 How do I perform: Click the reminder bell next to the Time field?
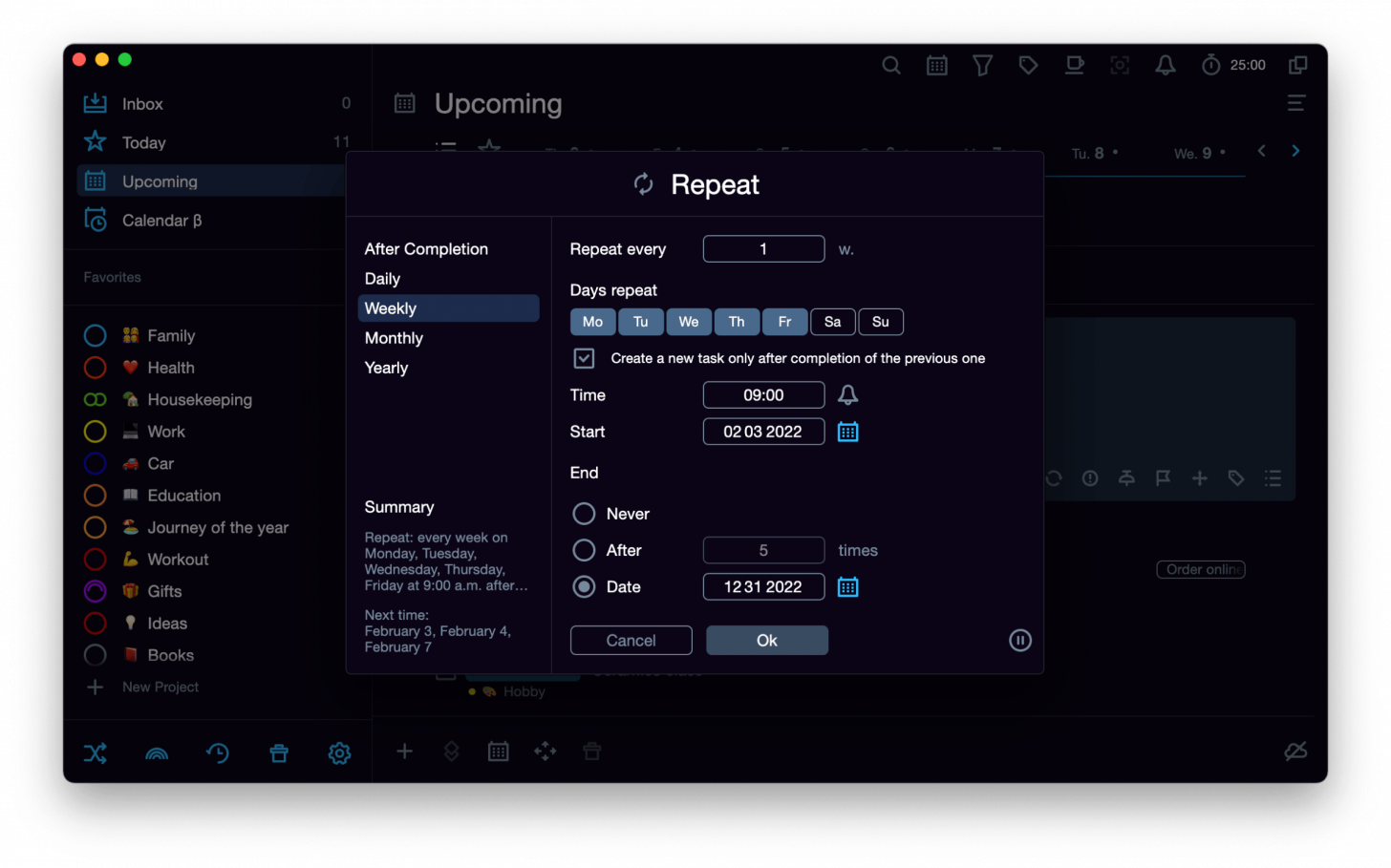click(x=847, y=394)
